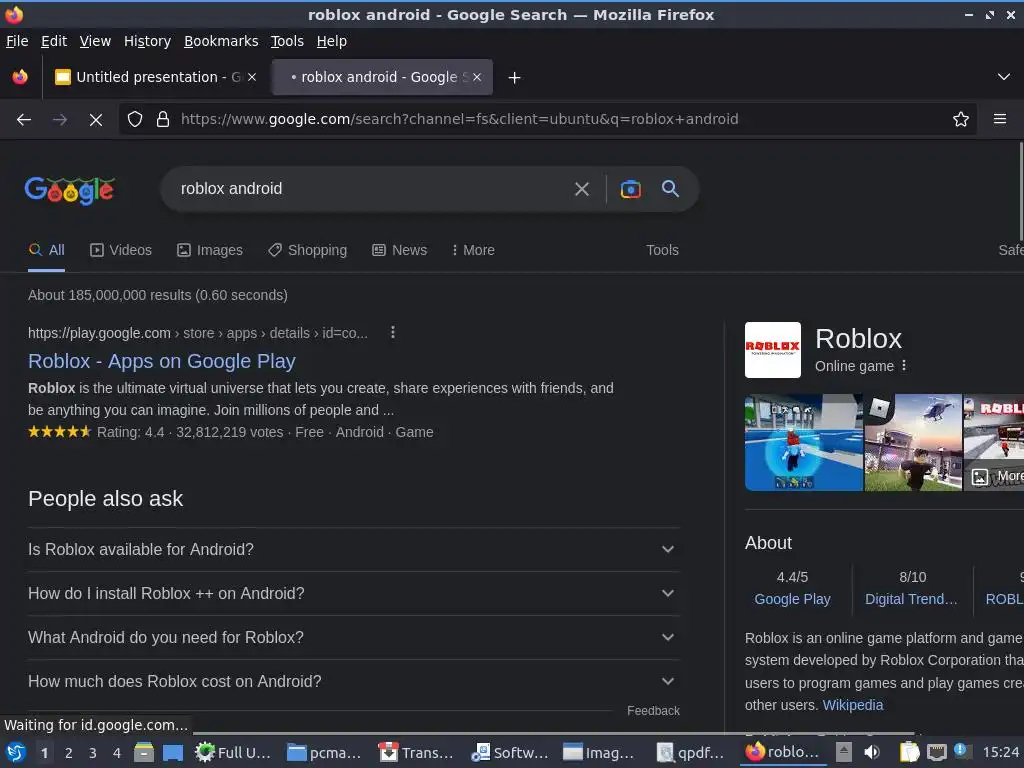
Task: Show site security padlock info
Action: (x=163, y=119)
